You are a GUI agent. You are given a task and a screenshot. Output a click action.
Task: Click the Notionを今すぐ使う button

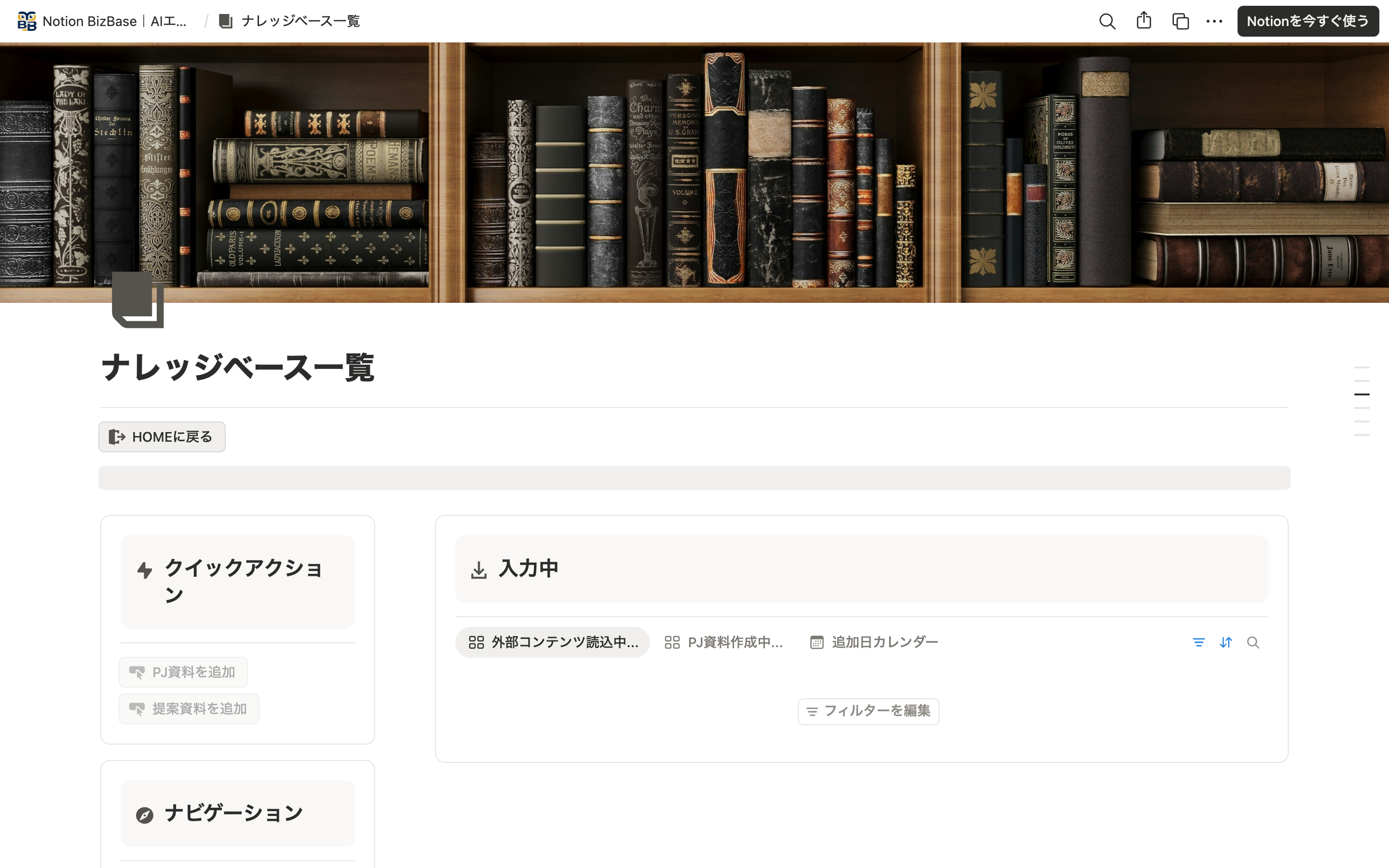[x=1307, y=21]
